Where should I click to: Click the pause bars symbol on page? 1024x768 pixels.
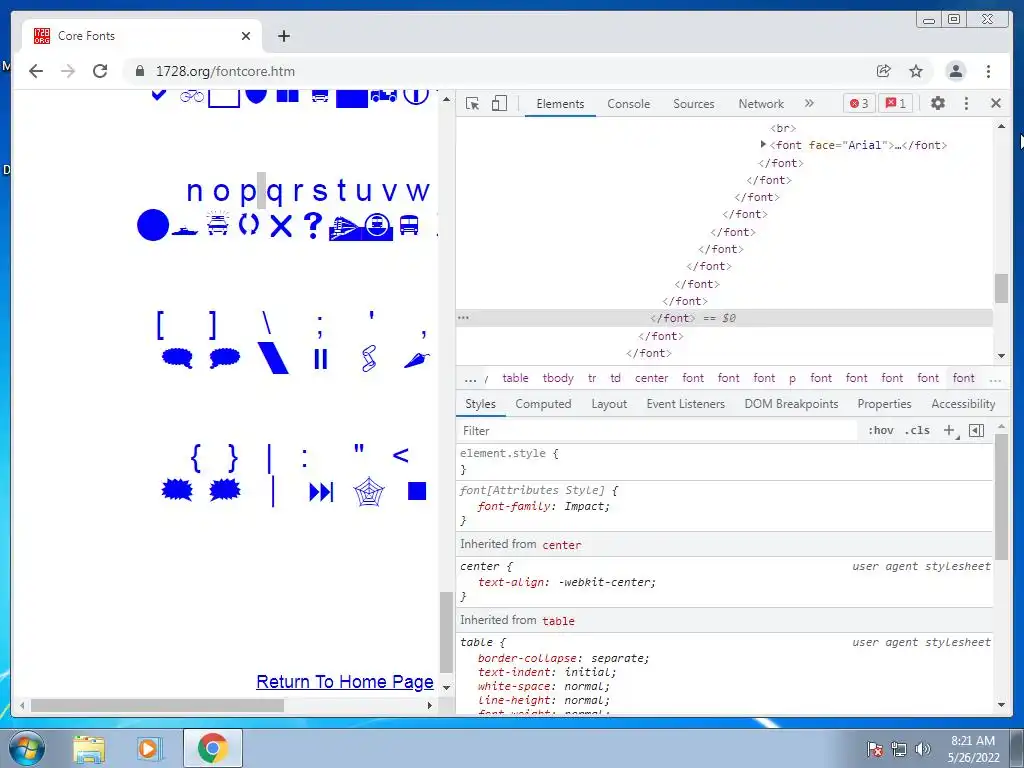point(320,359)
